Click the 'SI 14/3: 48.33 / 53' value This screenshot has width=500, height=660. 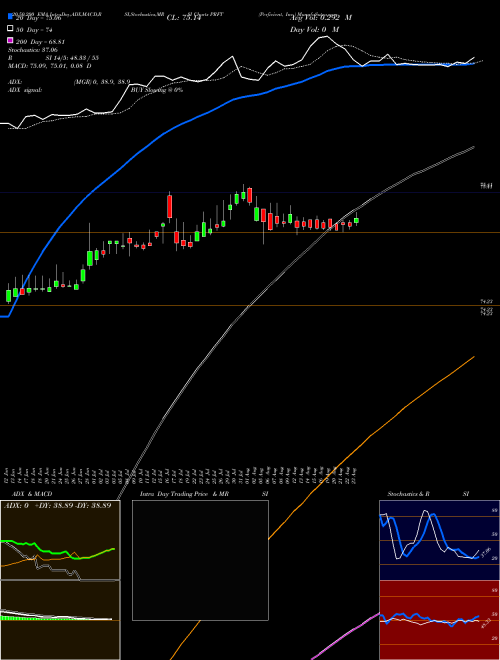(x=72, y=58)
